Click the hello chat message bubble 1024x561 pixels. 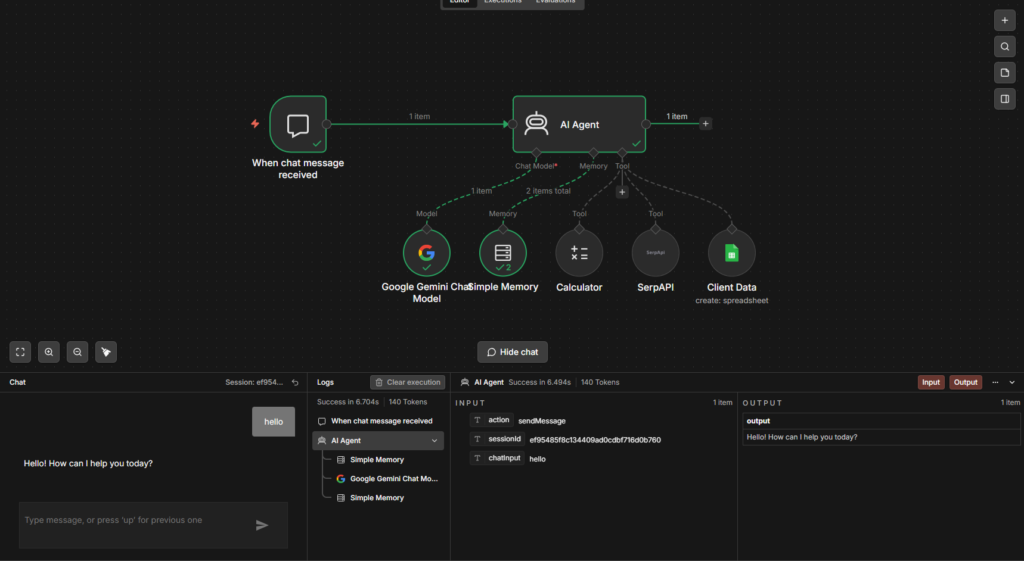274,422
